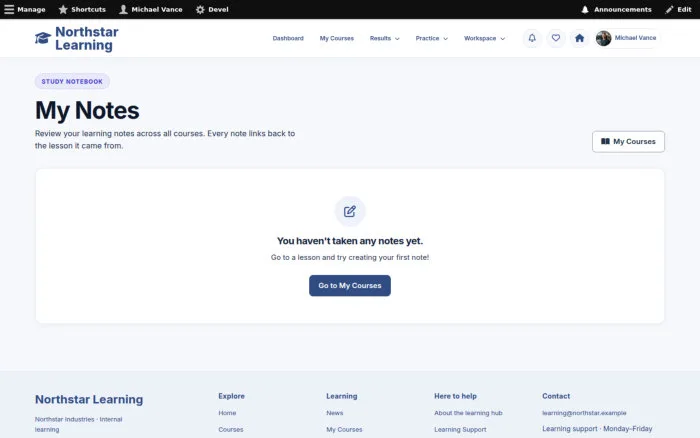This screenshot has height=438, width=700.
Task: Expand the Workspace dropdown menu
Action: tap(484, 38)
